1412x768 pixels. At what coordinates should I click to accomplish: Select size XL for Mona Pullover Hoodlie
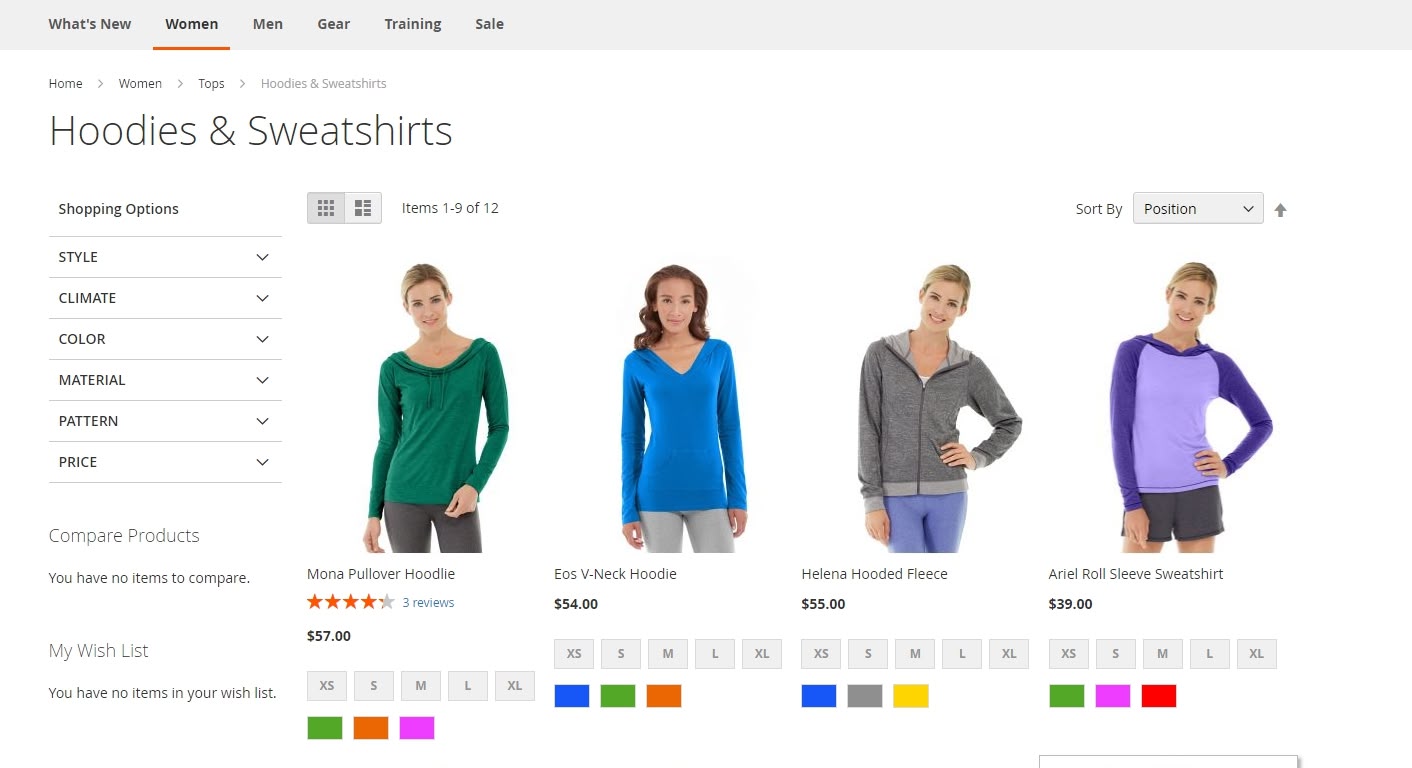pyautogui.click(x=515, y=686)
